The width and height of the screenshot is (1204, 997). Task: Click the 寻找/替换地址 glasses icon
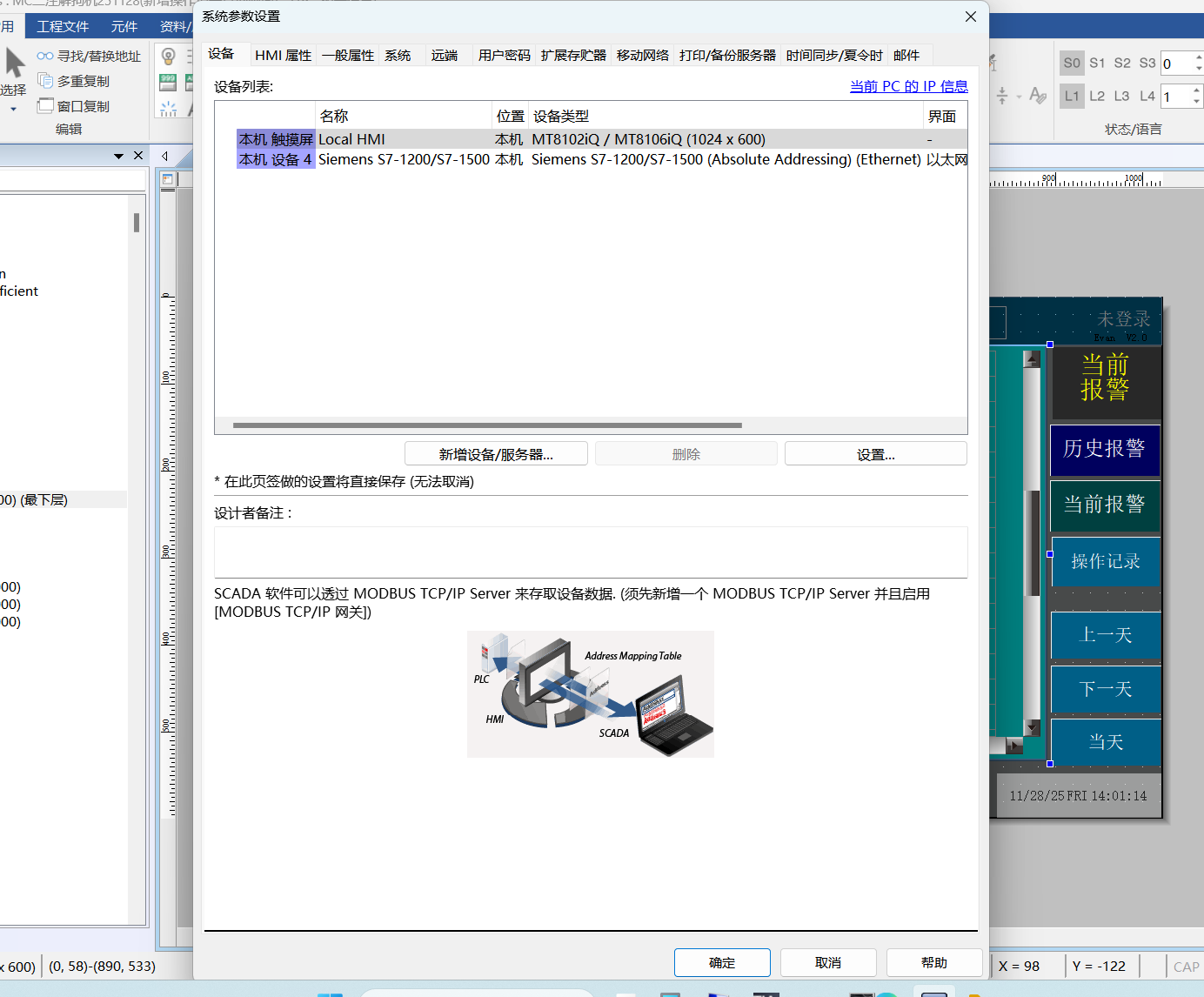pos(45,56)
